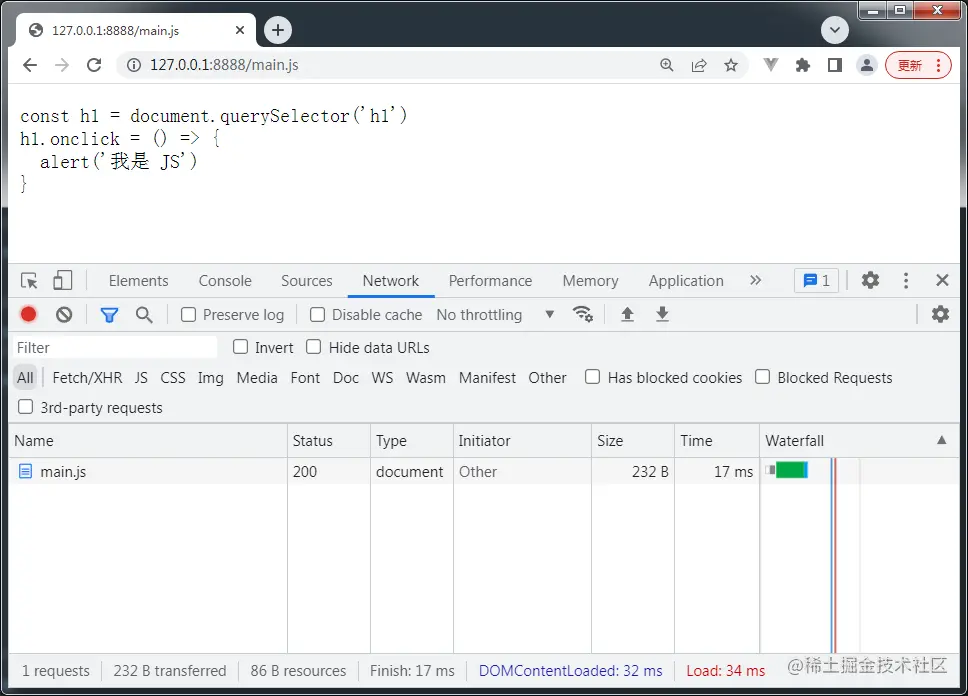Show more DevTools tabs chevron
The image size is (968, 696).
[755, 280]
